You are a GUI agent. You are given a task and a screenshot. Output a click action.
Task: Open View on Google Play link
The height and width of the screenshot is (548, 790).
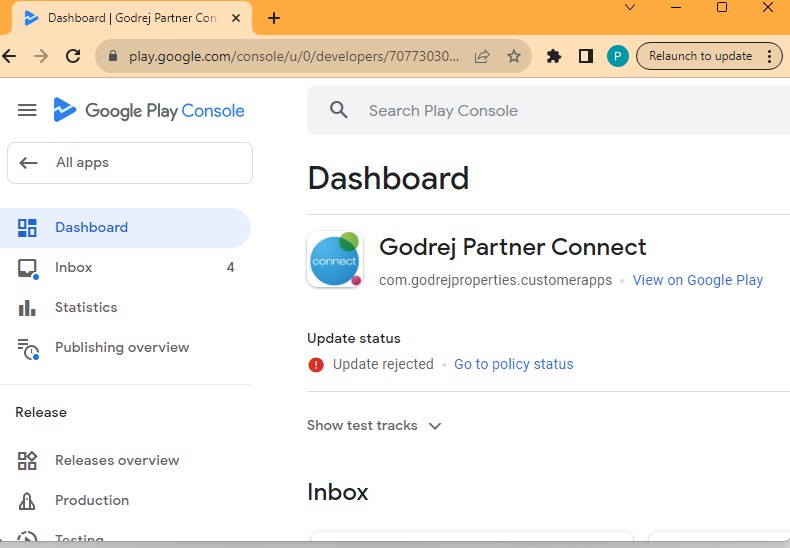(x=697, y=281)
